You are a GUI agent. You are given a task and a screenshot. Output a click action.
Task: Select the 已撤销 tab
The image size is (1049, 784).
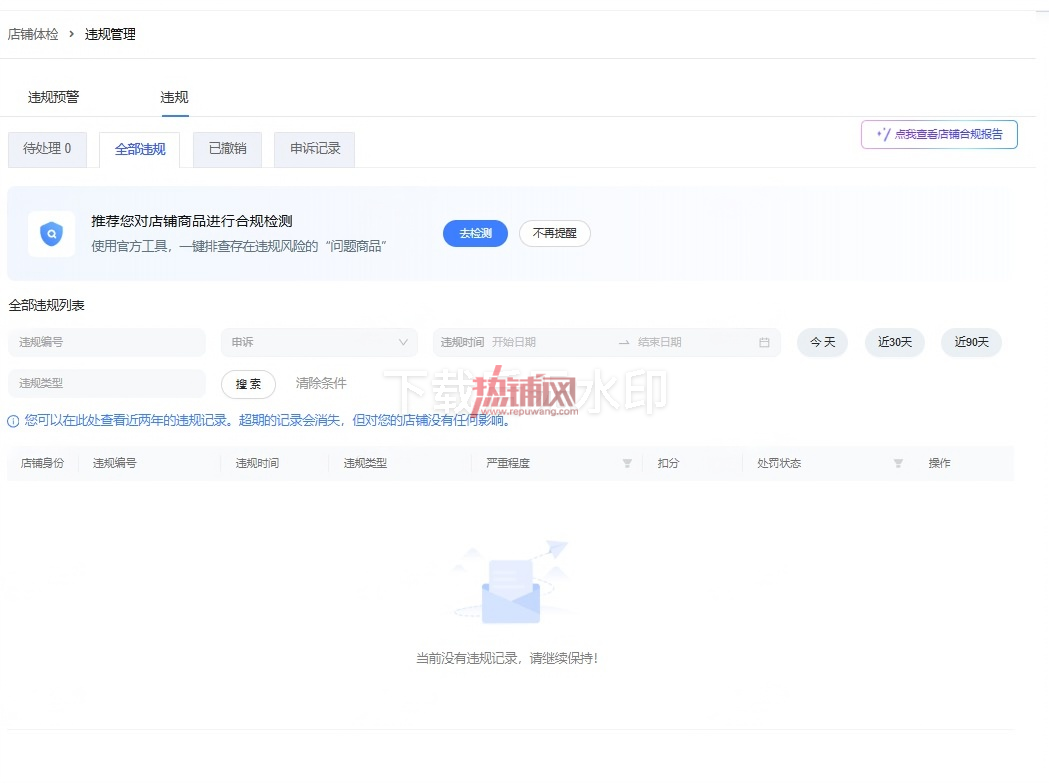(x=227, y=149)
